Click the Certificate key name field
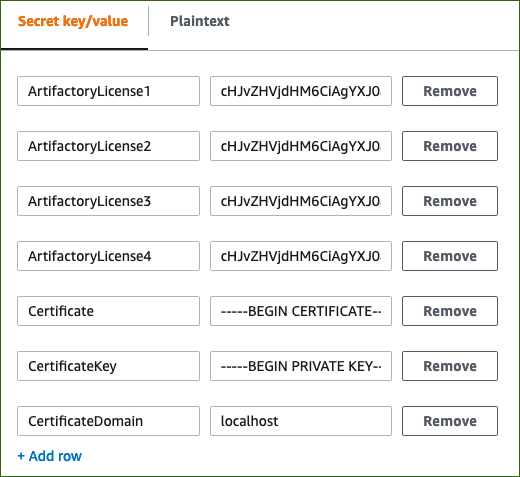Image resolution: width=520 pixels, height=477 pixels. pos(108,311)
